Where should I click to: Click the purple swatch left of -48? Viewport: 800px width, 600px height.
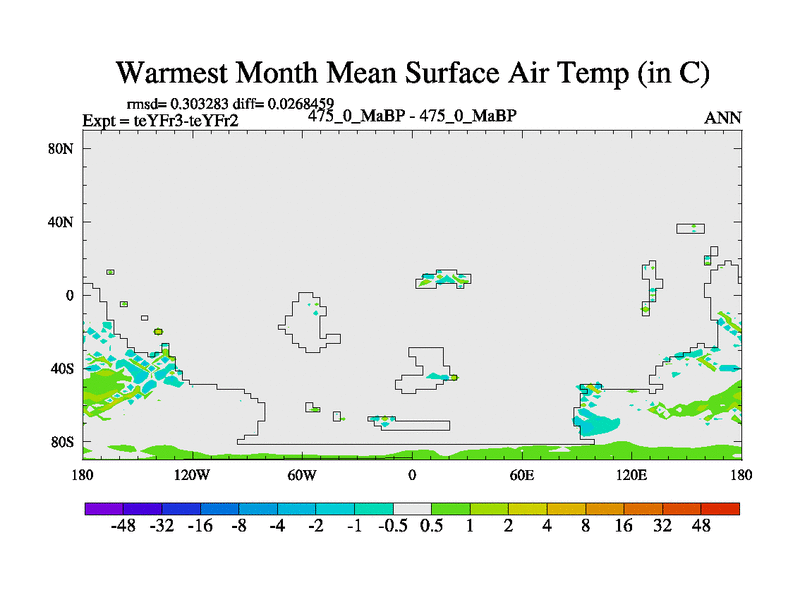click(104, 509)
